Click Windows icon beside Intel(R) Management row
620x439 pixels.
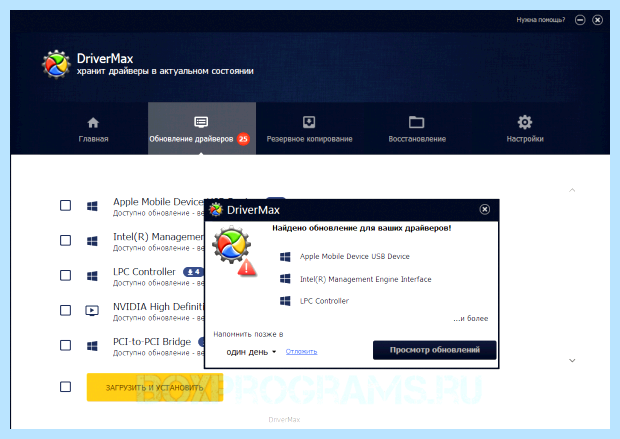pyautogui.click(x=92, y=241)
